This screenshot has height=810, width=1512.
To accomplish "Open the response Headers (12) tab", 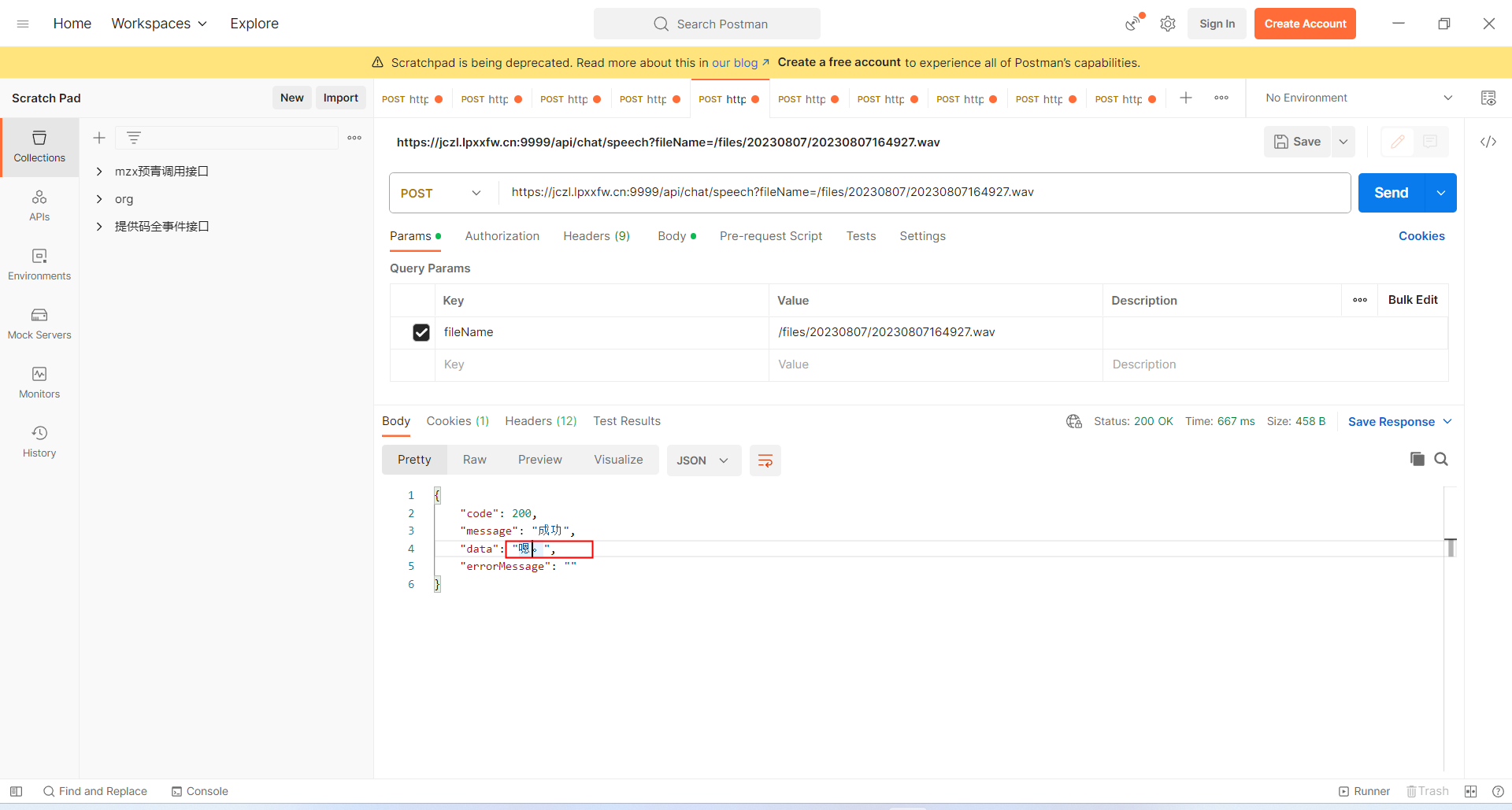I will pos(541,421).
